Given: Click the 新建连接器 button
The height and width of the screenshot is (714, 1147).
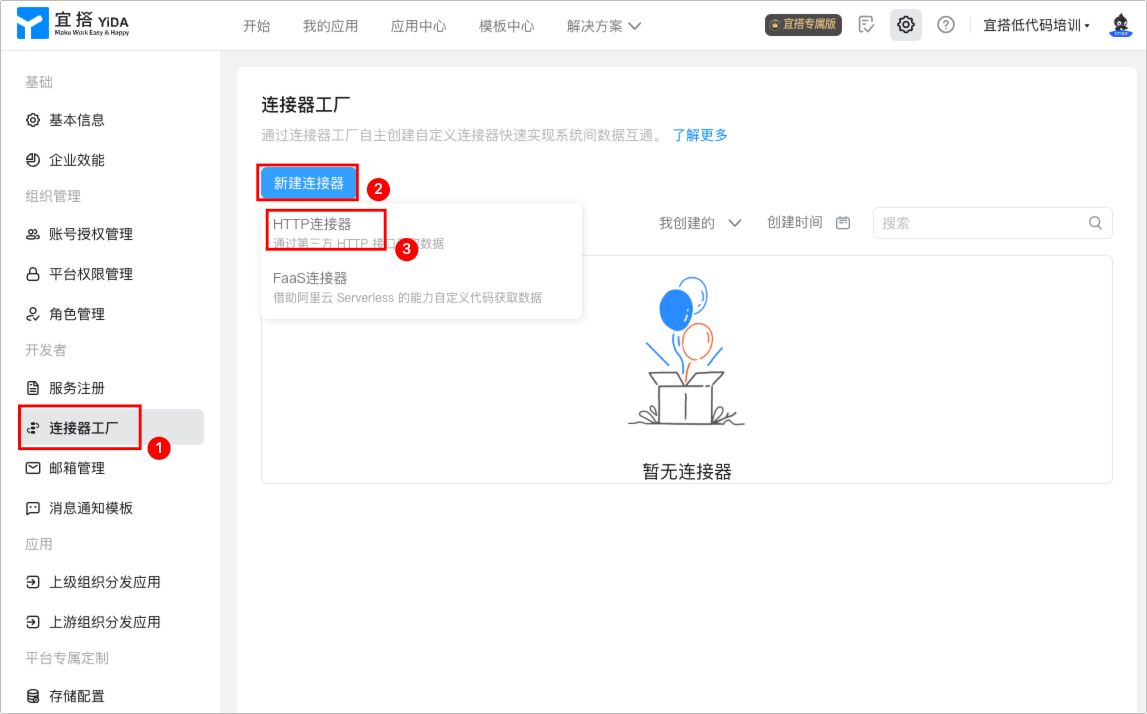Looking at the screenshot, I should pos(308,183).
